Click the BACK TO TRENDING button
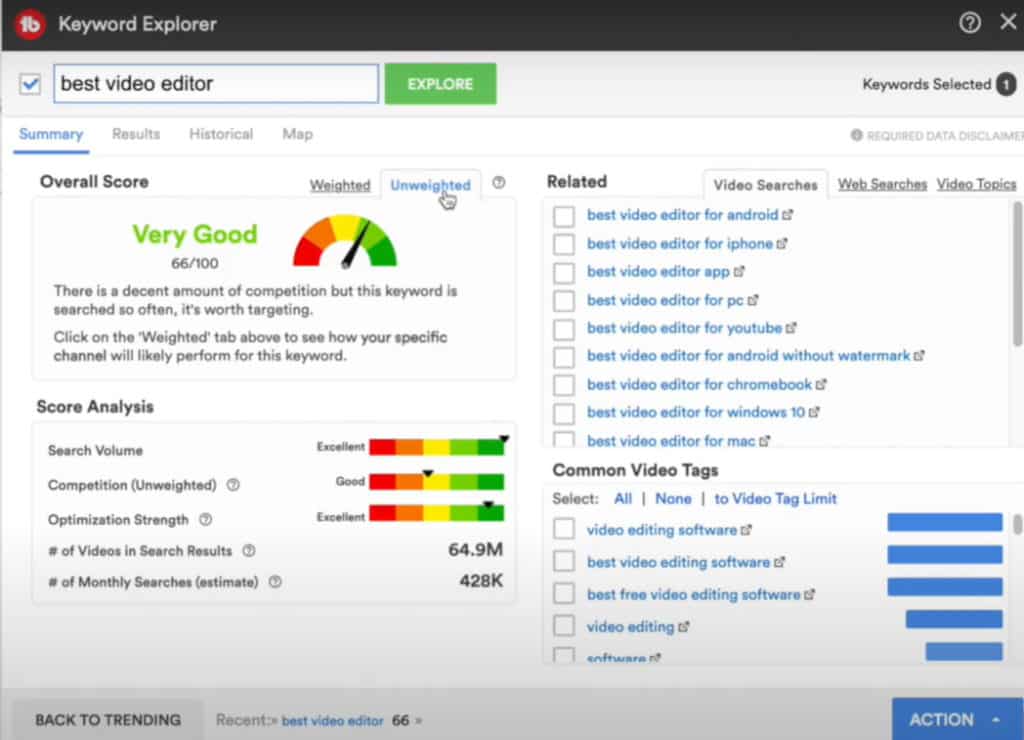 (x=108, y=719)
